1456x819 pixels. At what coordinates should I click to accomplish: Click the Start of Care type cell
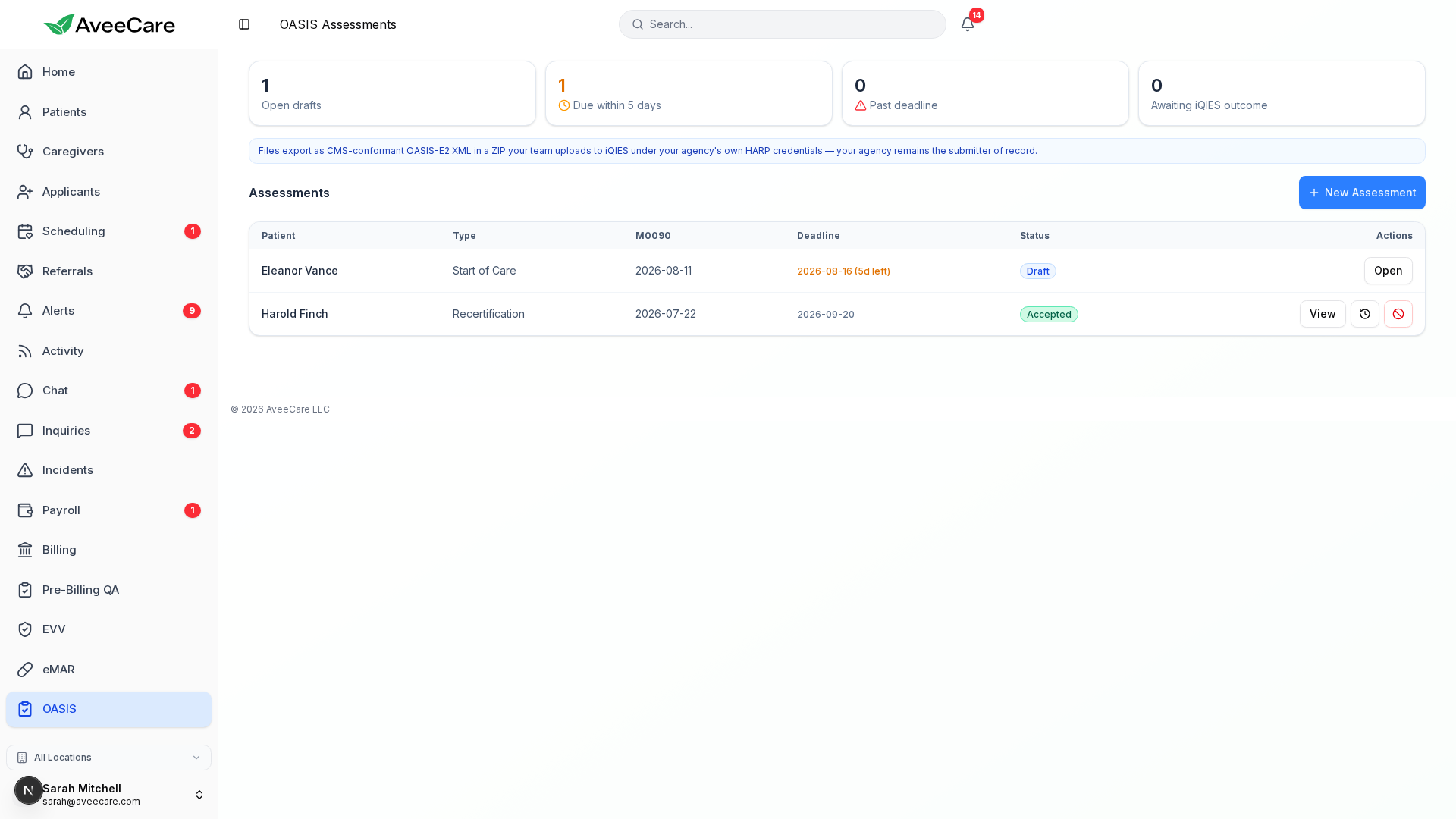[484, 271]
